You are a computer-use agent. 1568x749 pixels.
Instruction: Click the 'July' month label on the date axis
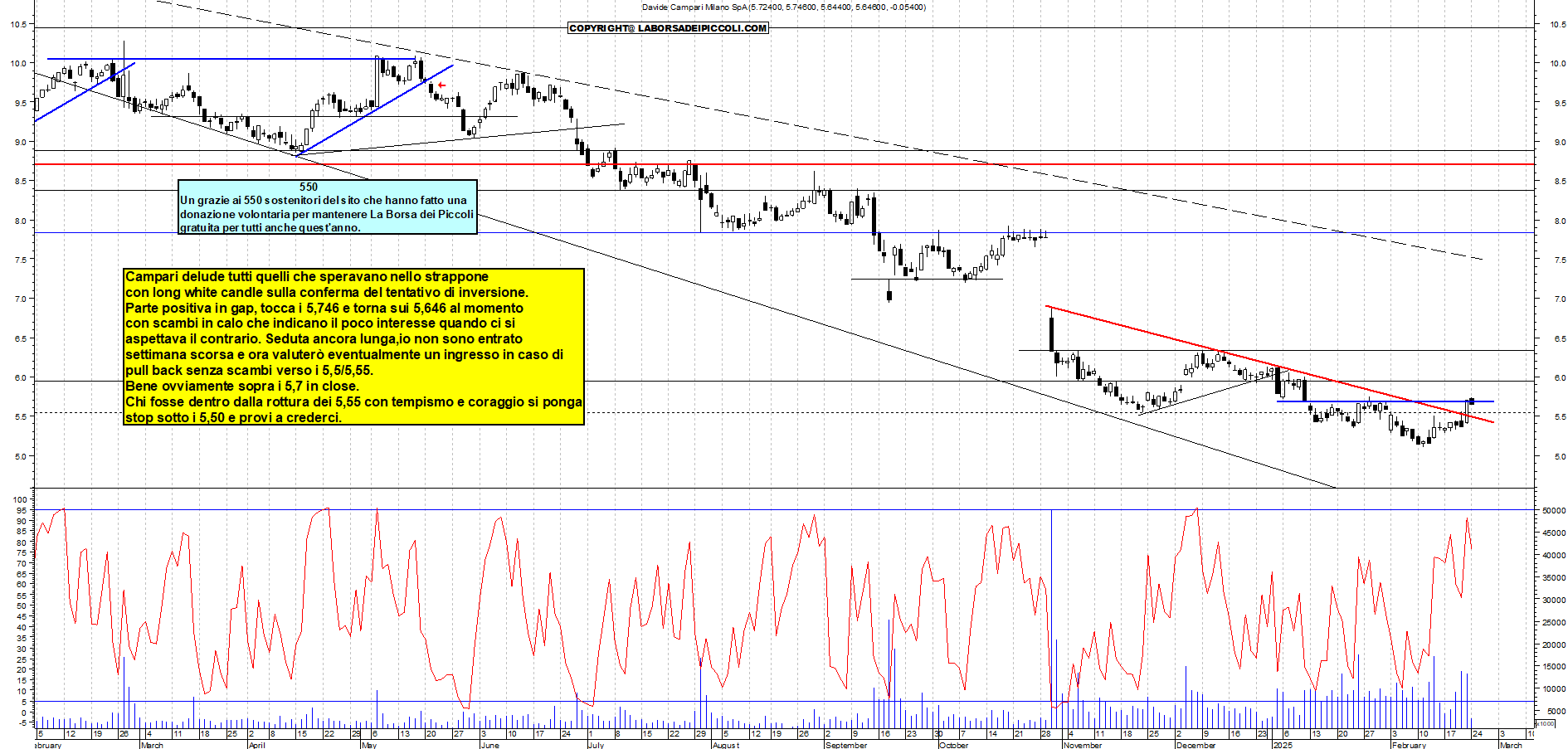596,745
